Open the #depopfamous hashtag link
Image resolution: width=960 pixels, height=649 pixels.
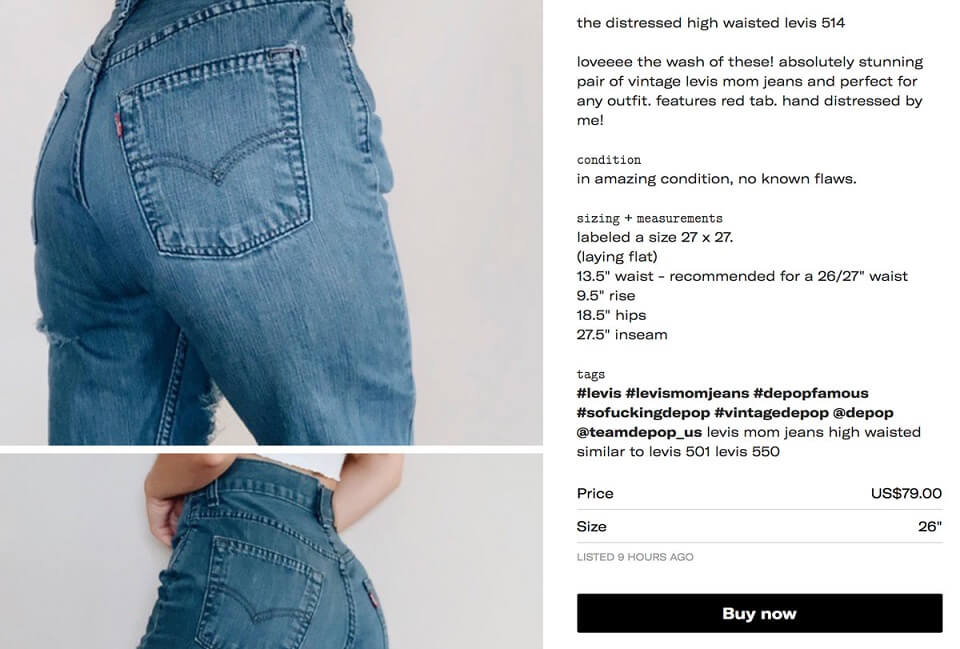[x=811, y=393]
